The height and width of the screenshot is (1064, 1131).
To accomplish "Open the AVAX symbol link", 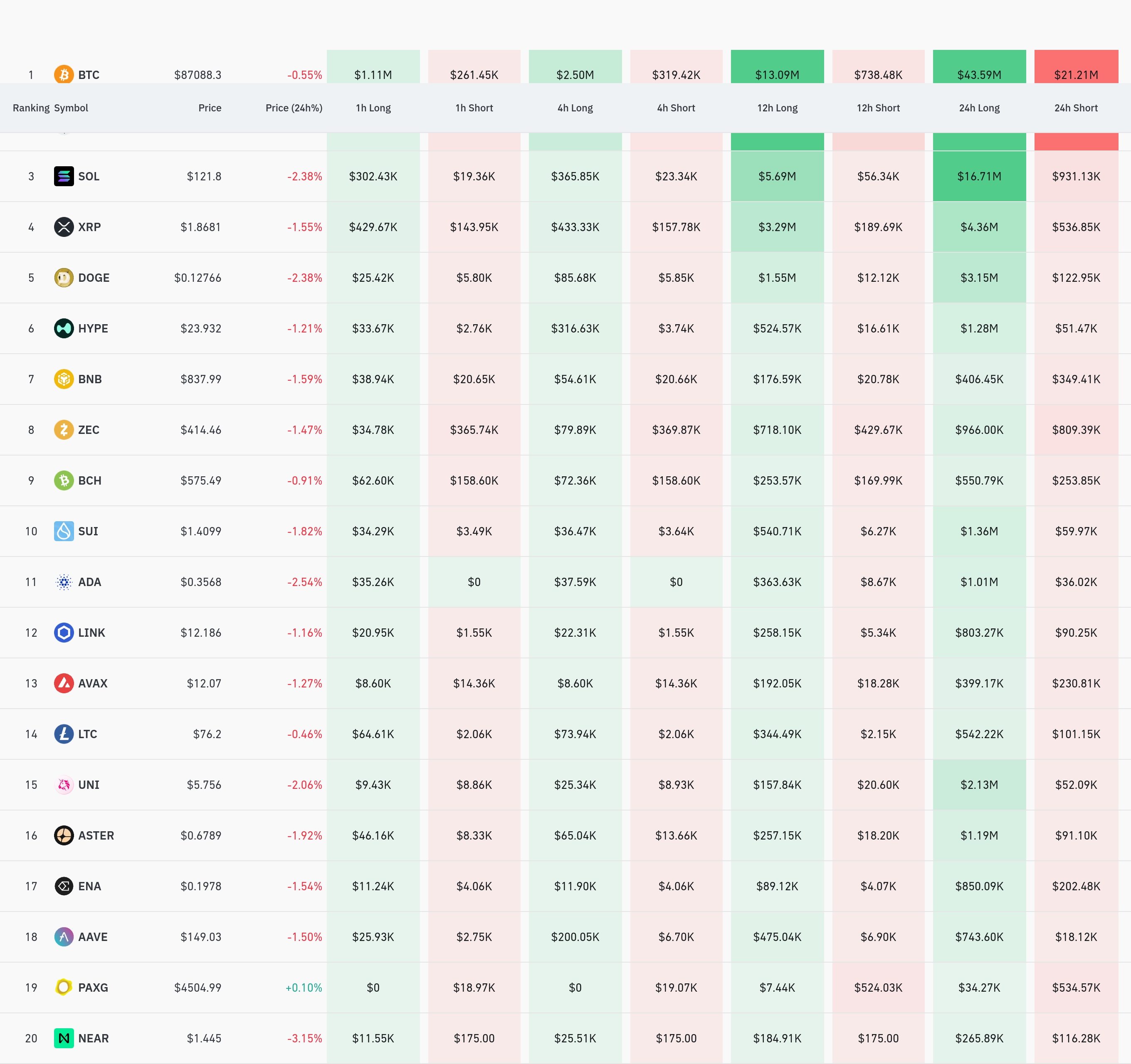I will tap(93, 683).
